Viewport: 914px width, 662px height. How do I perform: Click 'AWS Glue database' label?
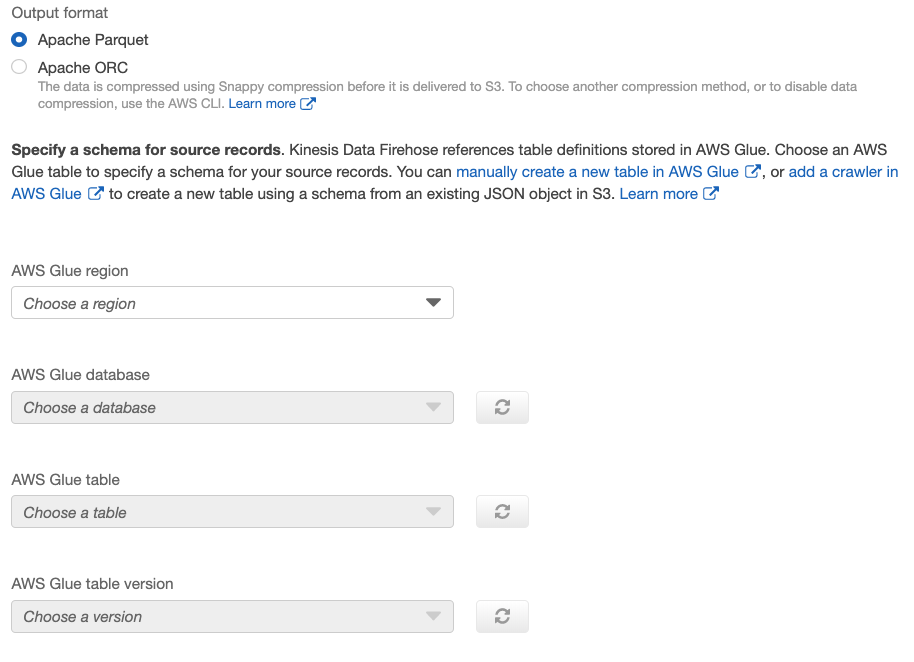coord(80,375)
